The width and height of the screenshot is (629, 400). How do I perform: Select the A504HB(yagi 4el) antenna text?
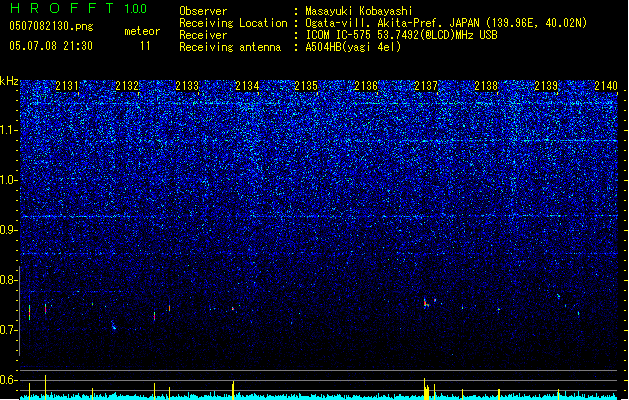click(x=353, y=47)
